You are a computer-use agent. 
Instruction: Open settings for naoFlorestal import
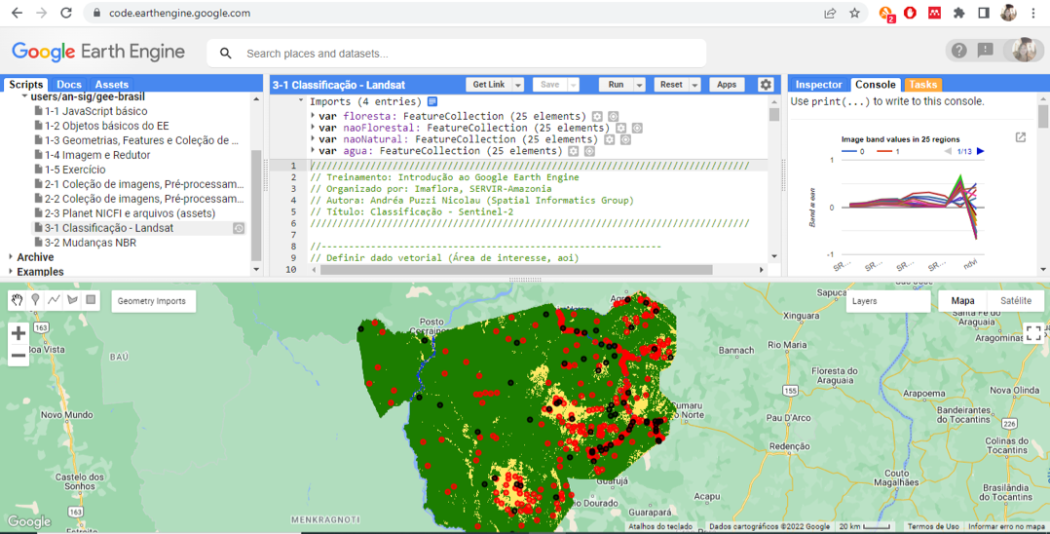(x=621, y=128)
